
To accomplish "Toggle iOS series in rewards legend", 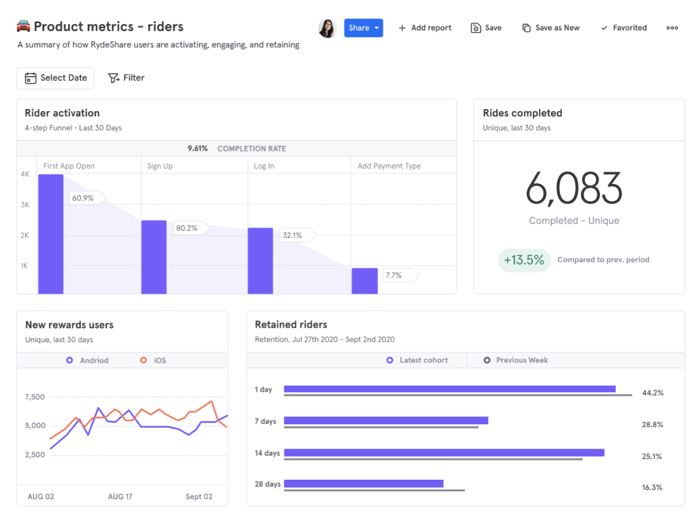I will click(153, 360).
